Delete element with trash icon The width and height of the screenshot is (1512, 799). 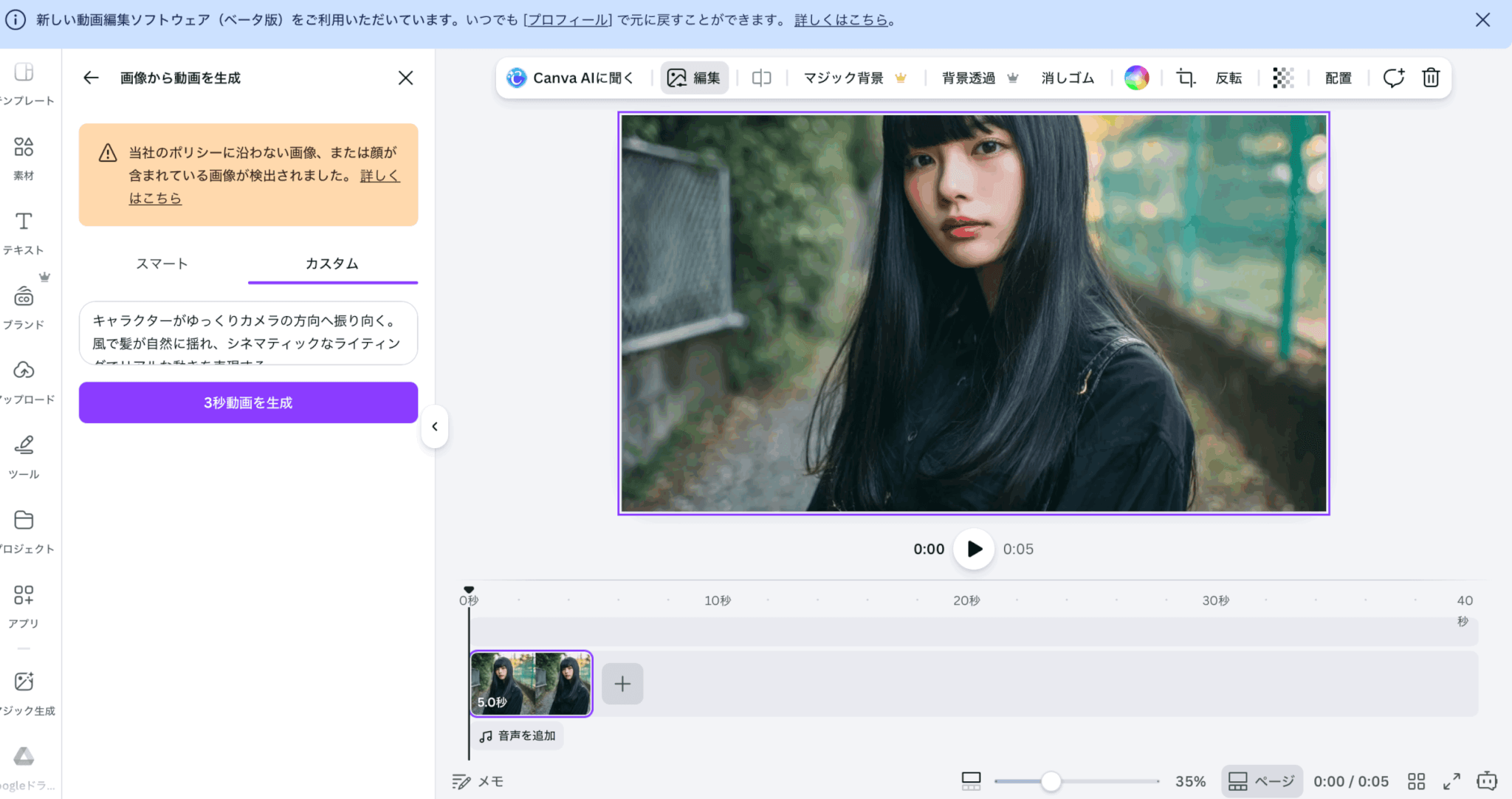tap(1431, 78)
